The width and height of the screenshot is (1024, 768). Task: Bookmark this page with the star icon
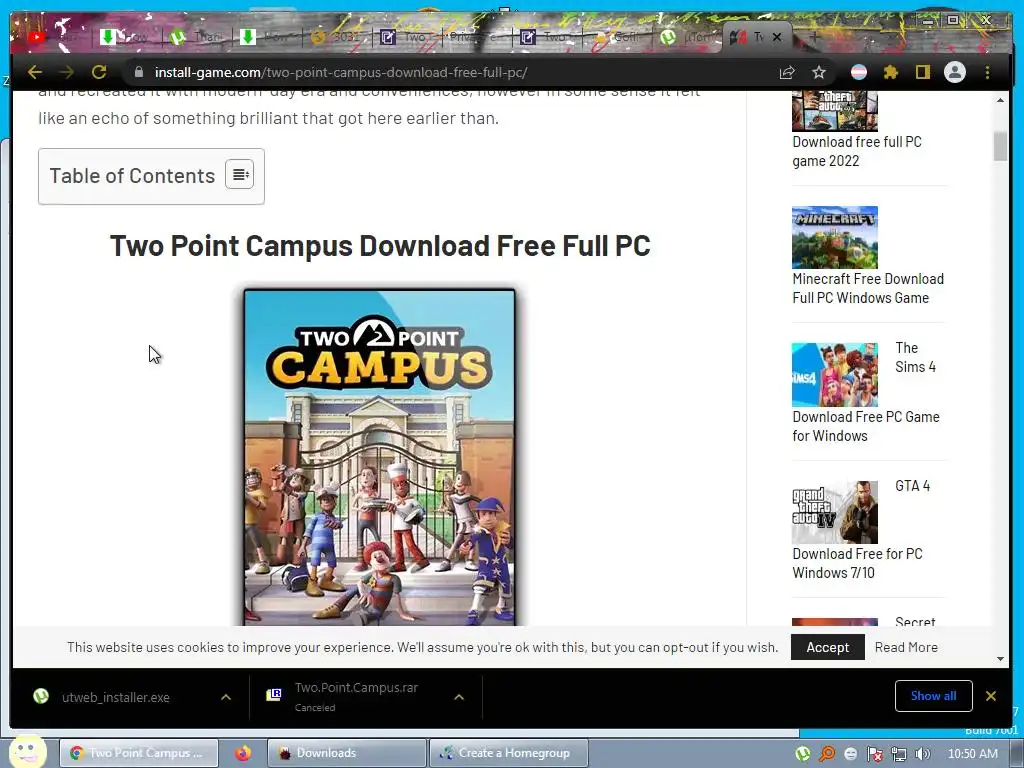pos(819,72)
